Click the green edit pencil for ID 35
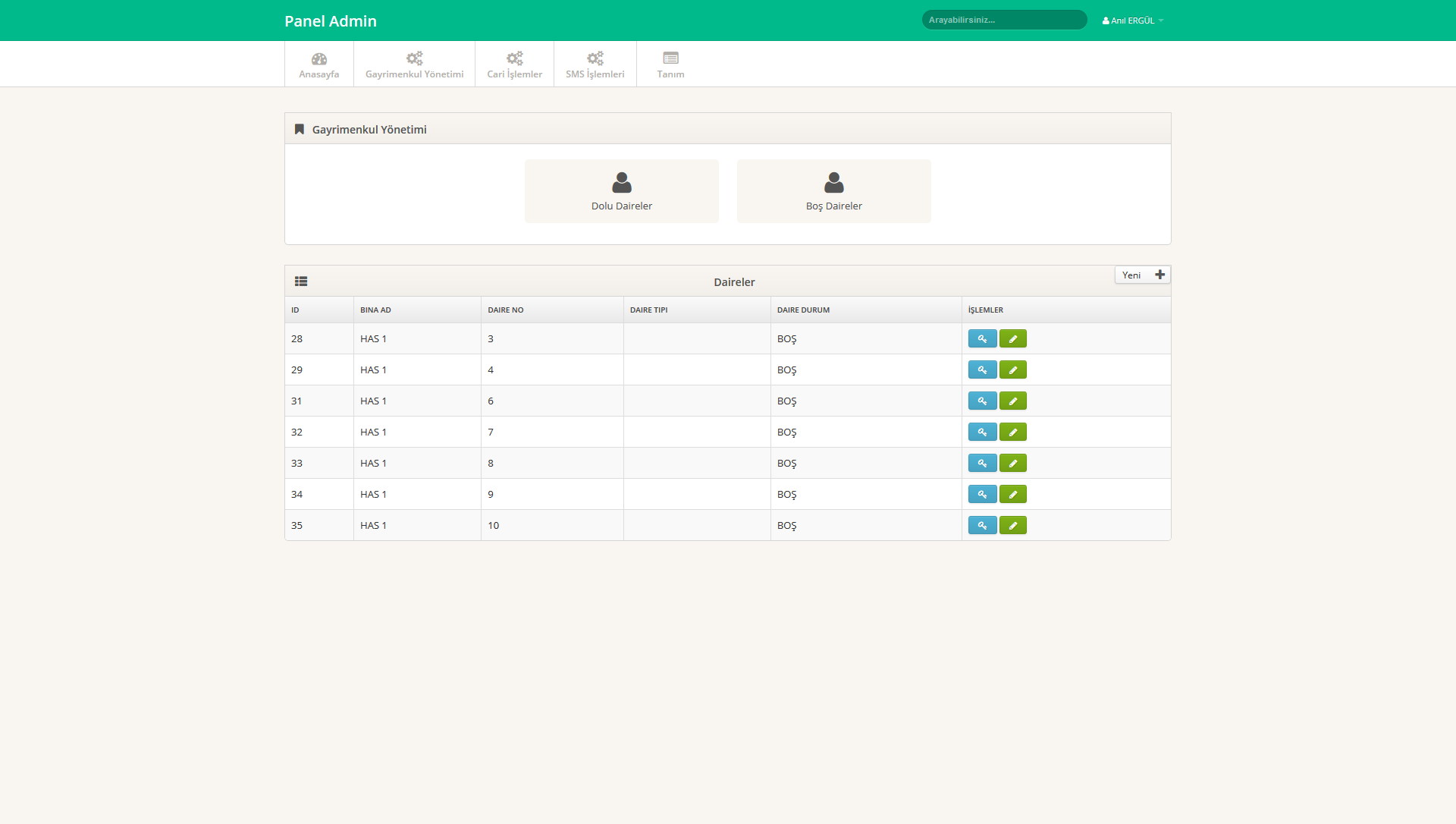The width and height of the screenshot is (1456, 824). (1012, 525)
